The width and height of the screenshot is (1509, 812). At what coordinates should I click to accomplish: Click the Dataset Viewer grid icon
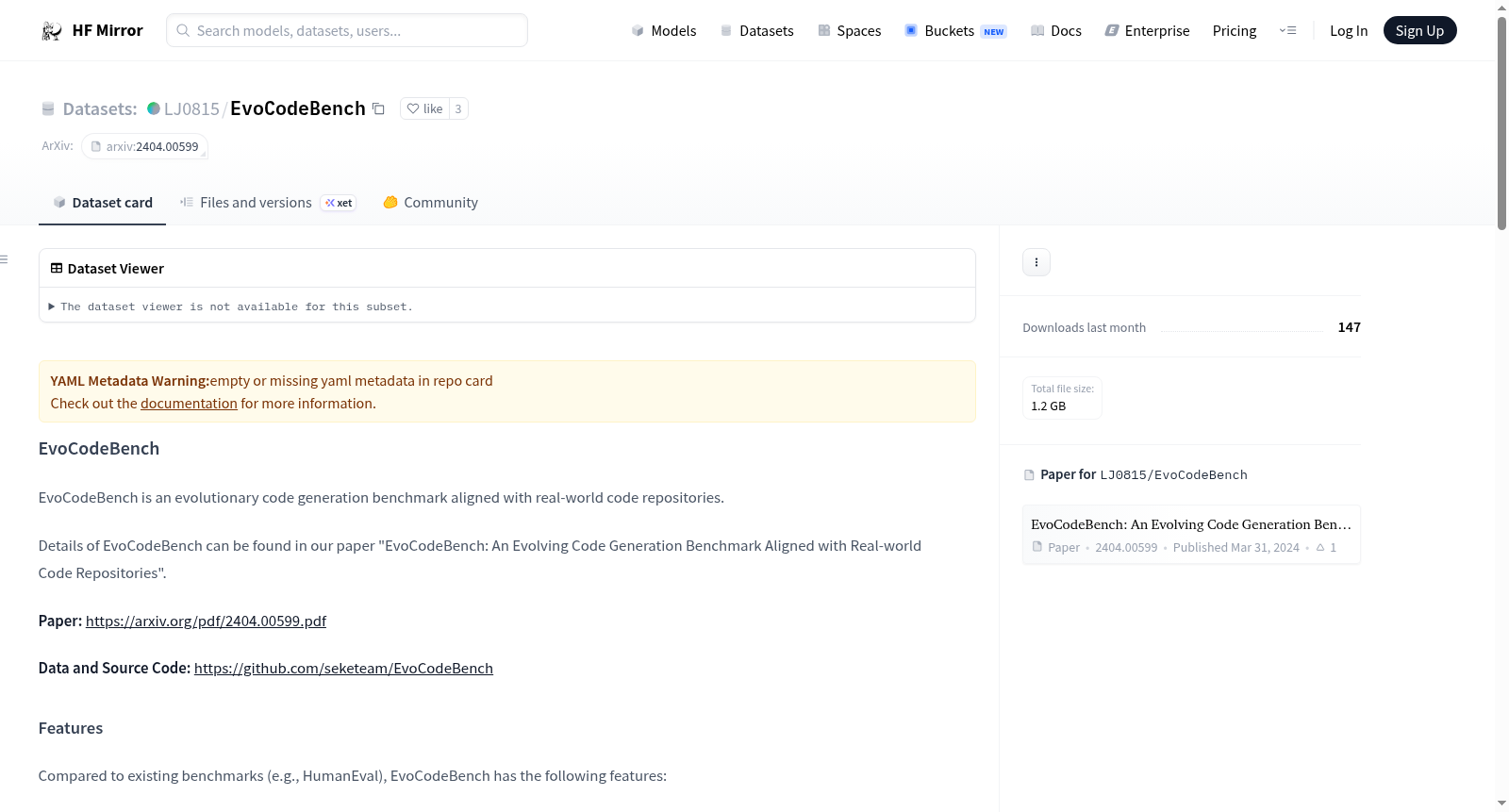tap(57, 269)
